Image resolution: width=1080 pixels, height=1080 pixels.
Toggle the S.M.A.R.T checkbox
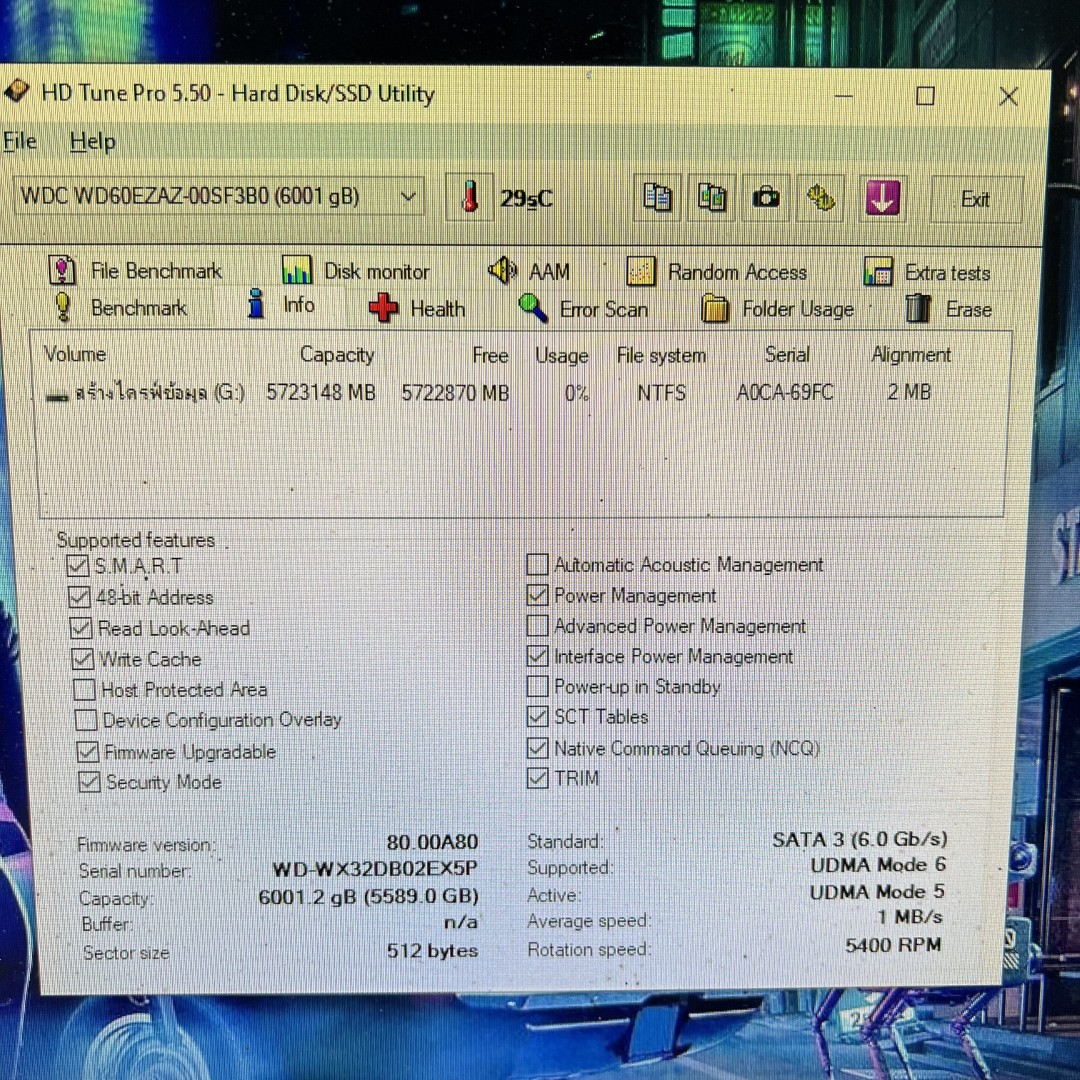[78, 566]
